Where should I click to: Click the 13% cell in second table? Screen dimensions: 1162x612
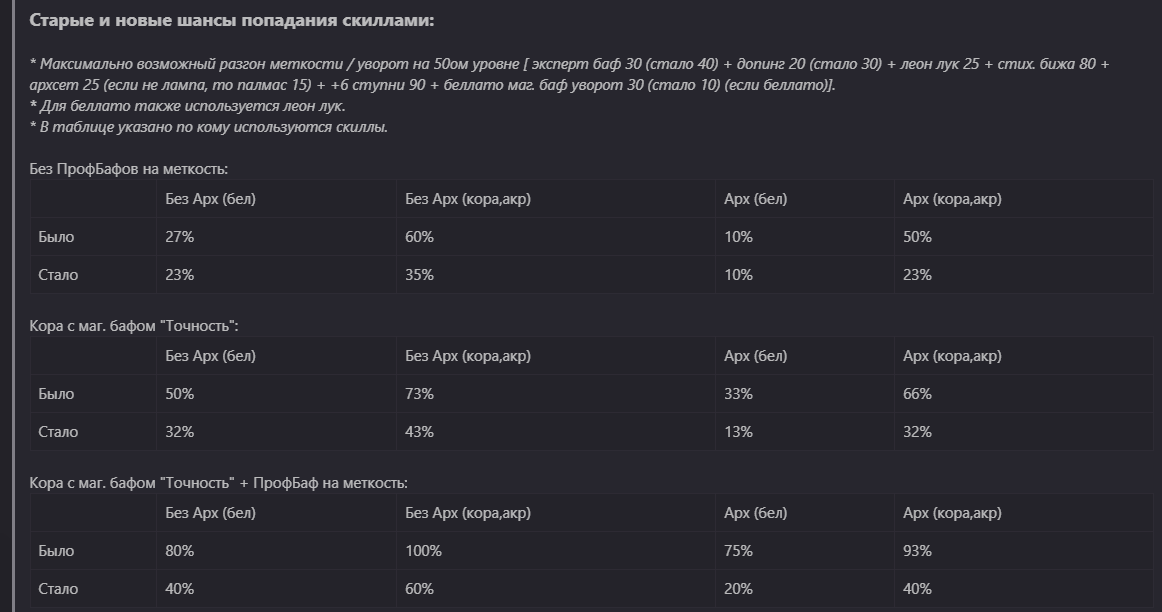(x=805, y=432)
